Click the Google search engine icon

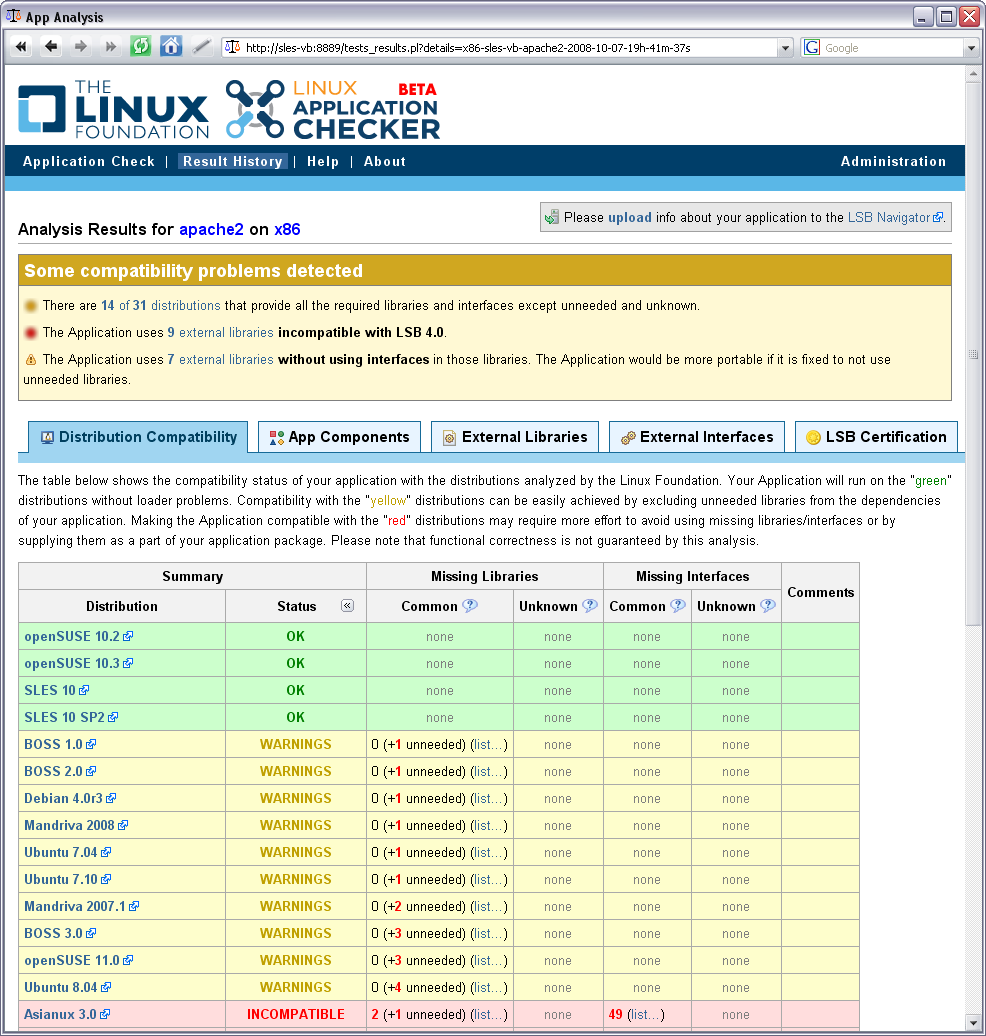(812, 48)
